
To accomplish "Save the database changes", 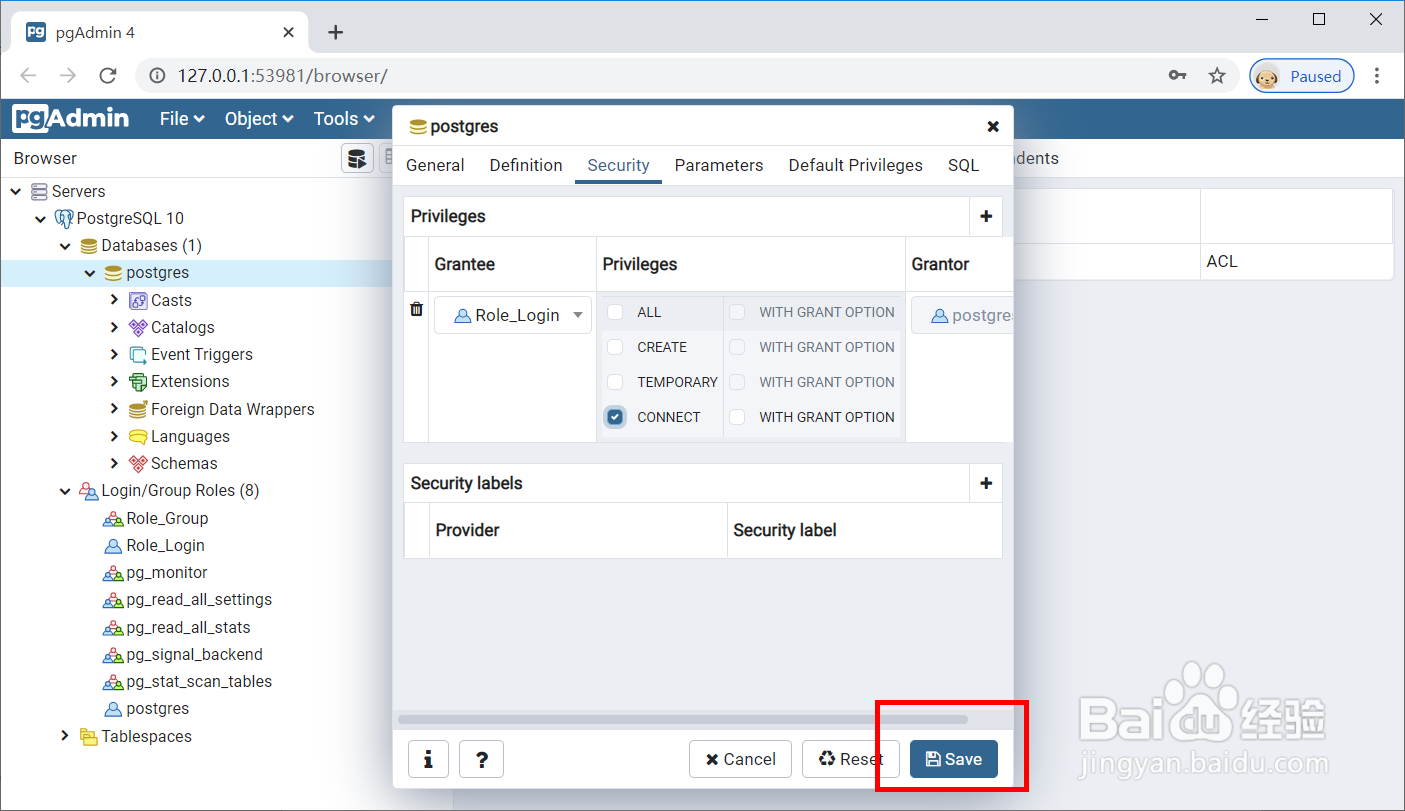I will click(x=953, y=759).
